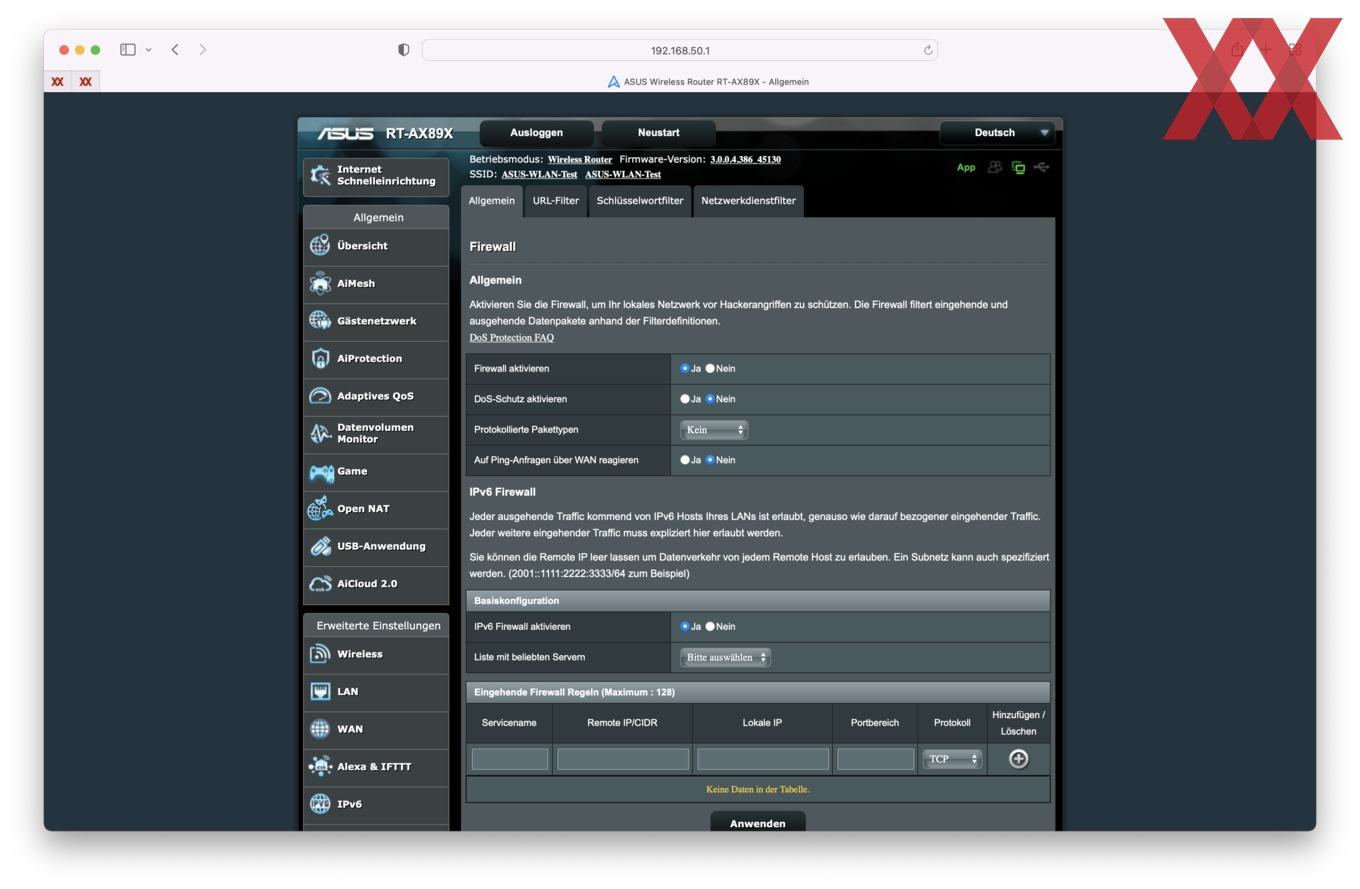
Task: Click the IPv6 sidebar icon
Action: 320,804
